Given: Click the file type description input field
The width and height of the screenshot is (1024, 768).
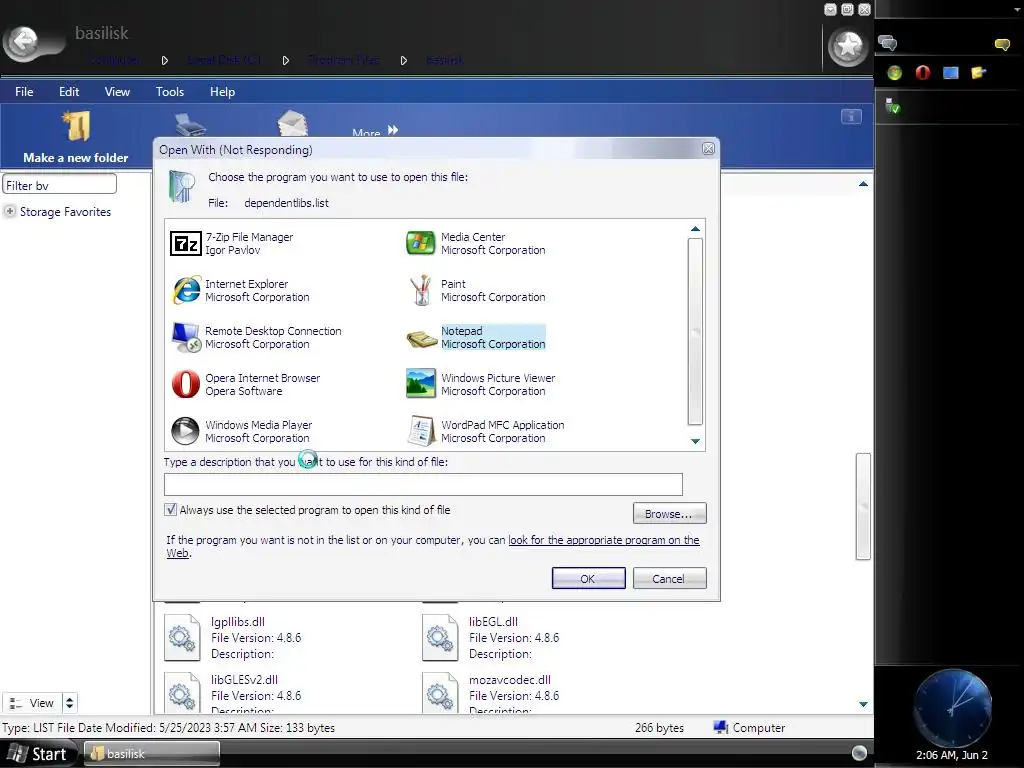Looking at the screenshot, I should click(423, 485).
